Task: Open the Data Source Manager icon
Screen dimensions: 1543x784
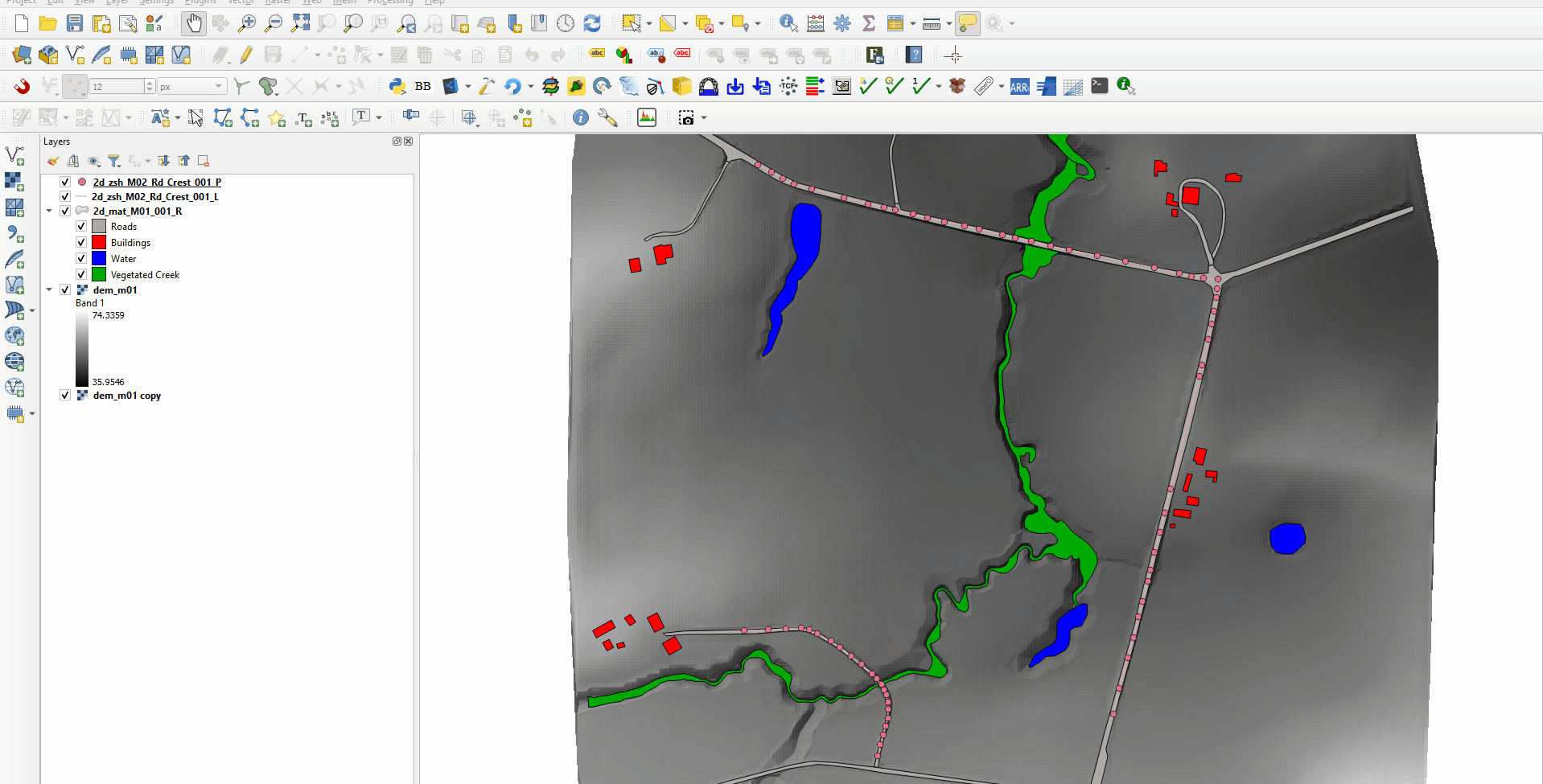Action: click(22, 55)
